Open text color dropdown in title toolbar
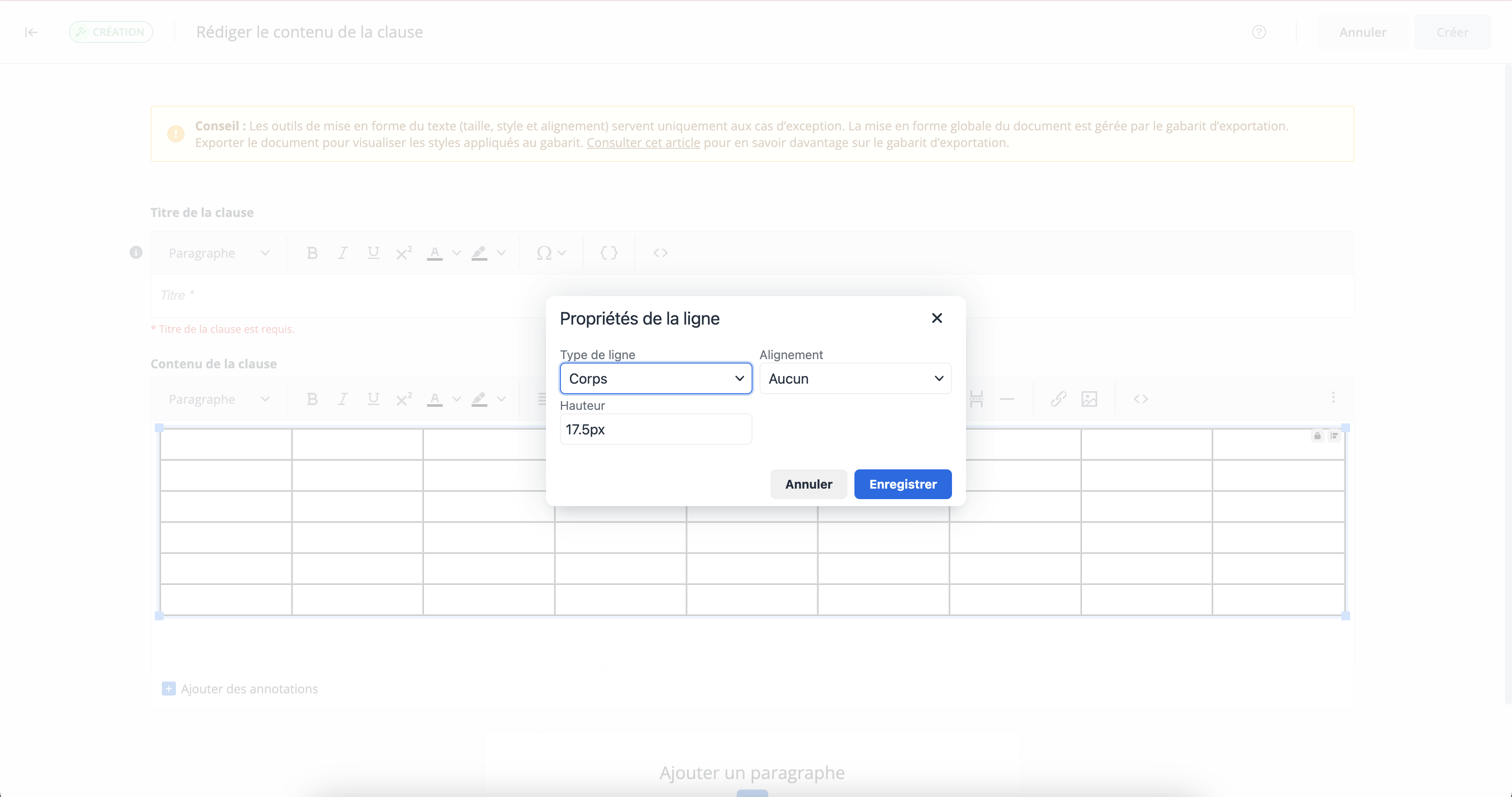Viewport: 1512px width, 797px height. 456,253
